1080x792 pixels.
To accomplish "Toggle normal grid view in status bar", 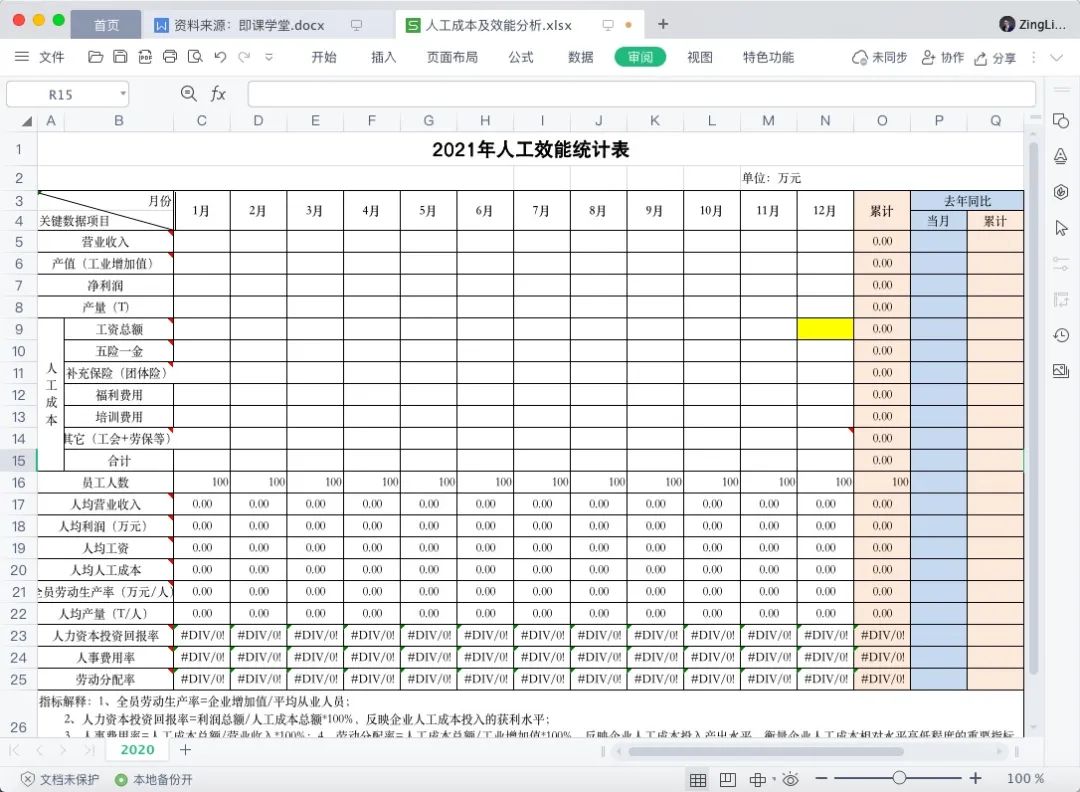I will point(698,779).
